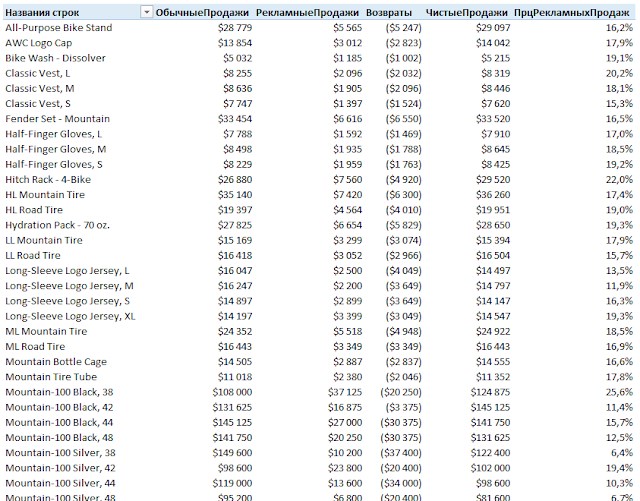640x501 pixels.
Task: Select the Long-Sleeve Logo Jersey, XL label
Action: [x=70, y=316]
